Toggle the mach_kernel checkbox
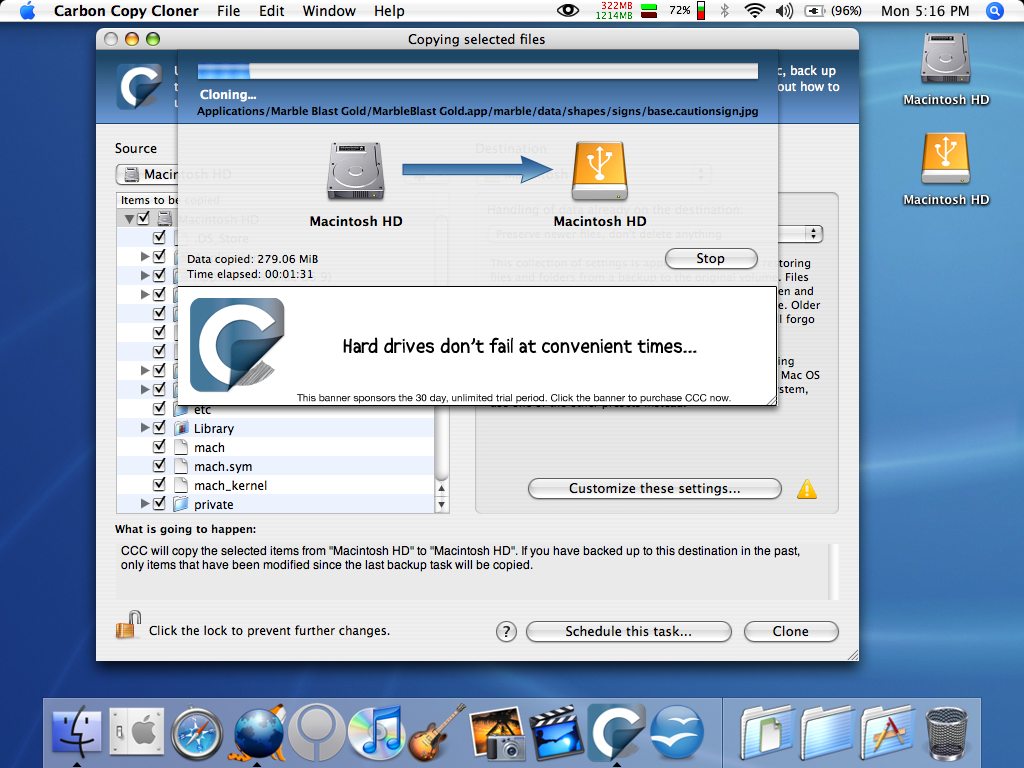 159,484
